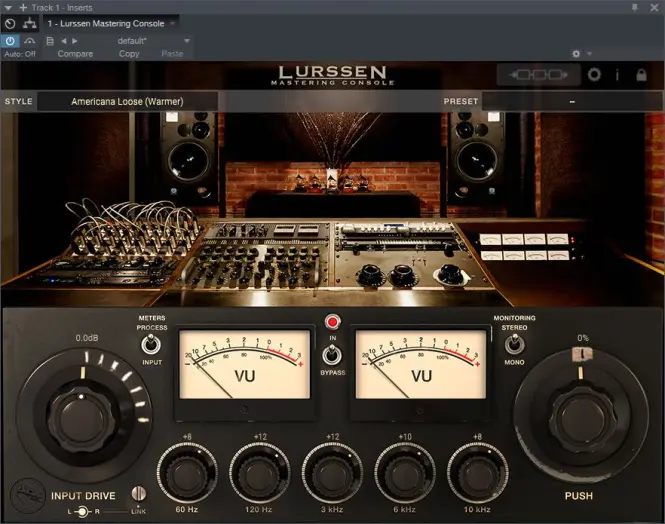The image size is (665, 524).
Task: Go to next preset arrow
Action: click(75, 41)
